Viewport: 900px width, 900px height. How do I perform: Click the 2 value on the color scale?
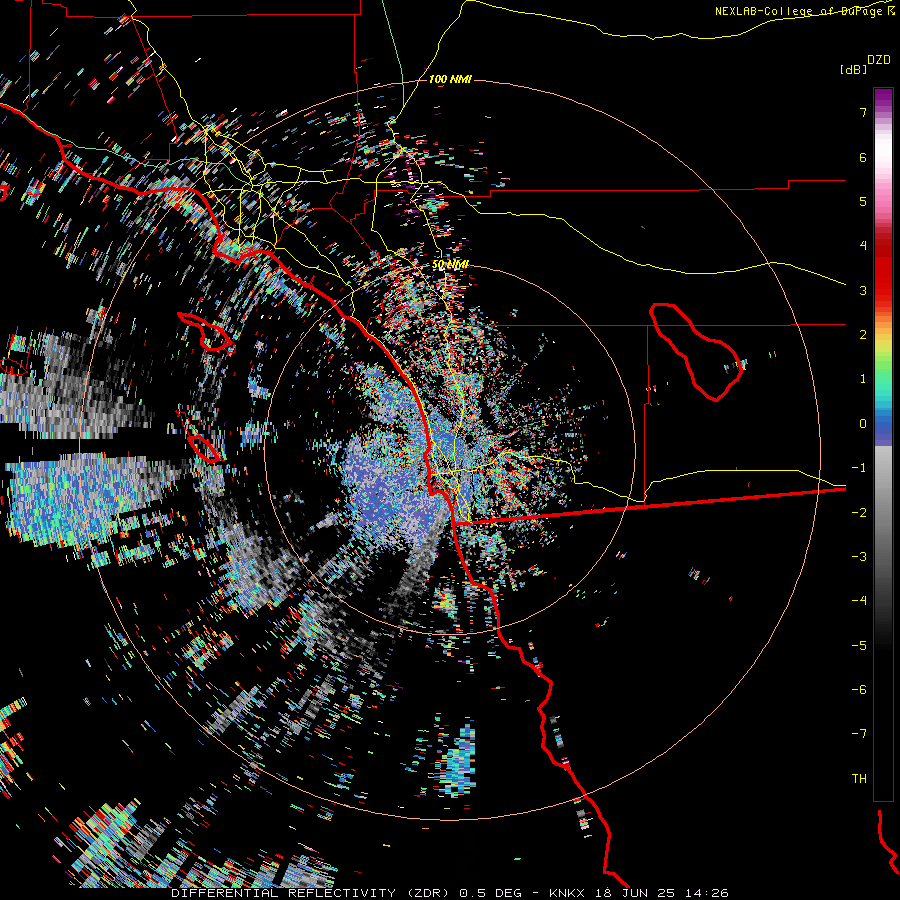[x=863, y=335]
